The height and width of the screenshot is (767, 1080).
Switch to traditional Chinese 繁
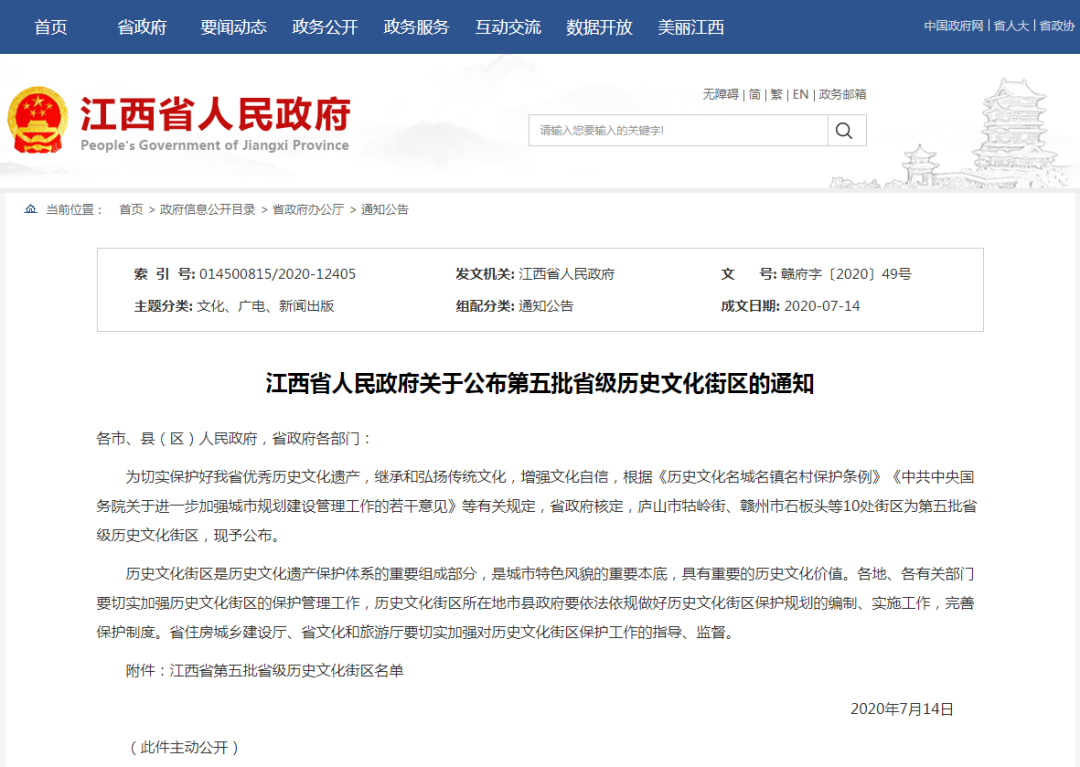coord(776,94)
